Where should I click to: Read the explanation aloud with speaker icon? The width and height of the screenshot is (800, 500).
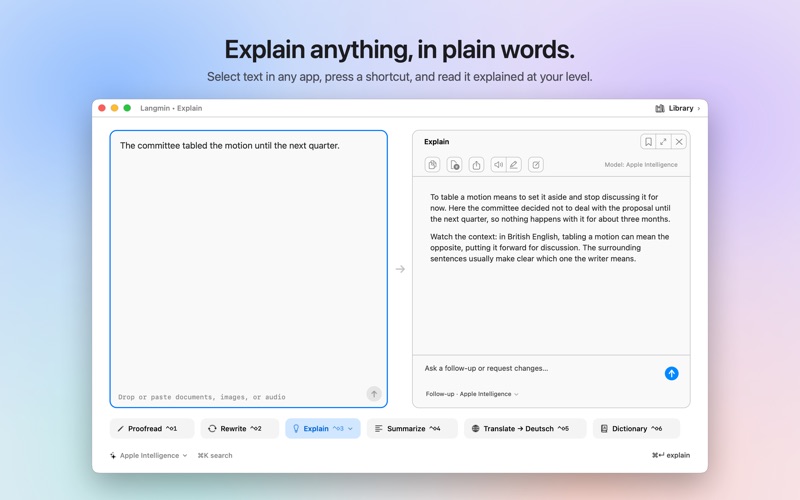click(x=498, y=165)
